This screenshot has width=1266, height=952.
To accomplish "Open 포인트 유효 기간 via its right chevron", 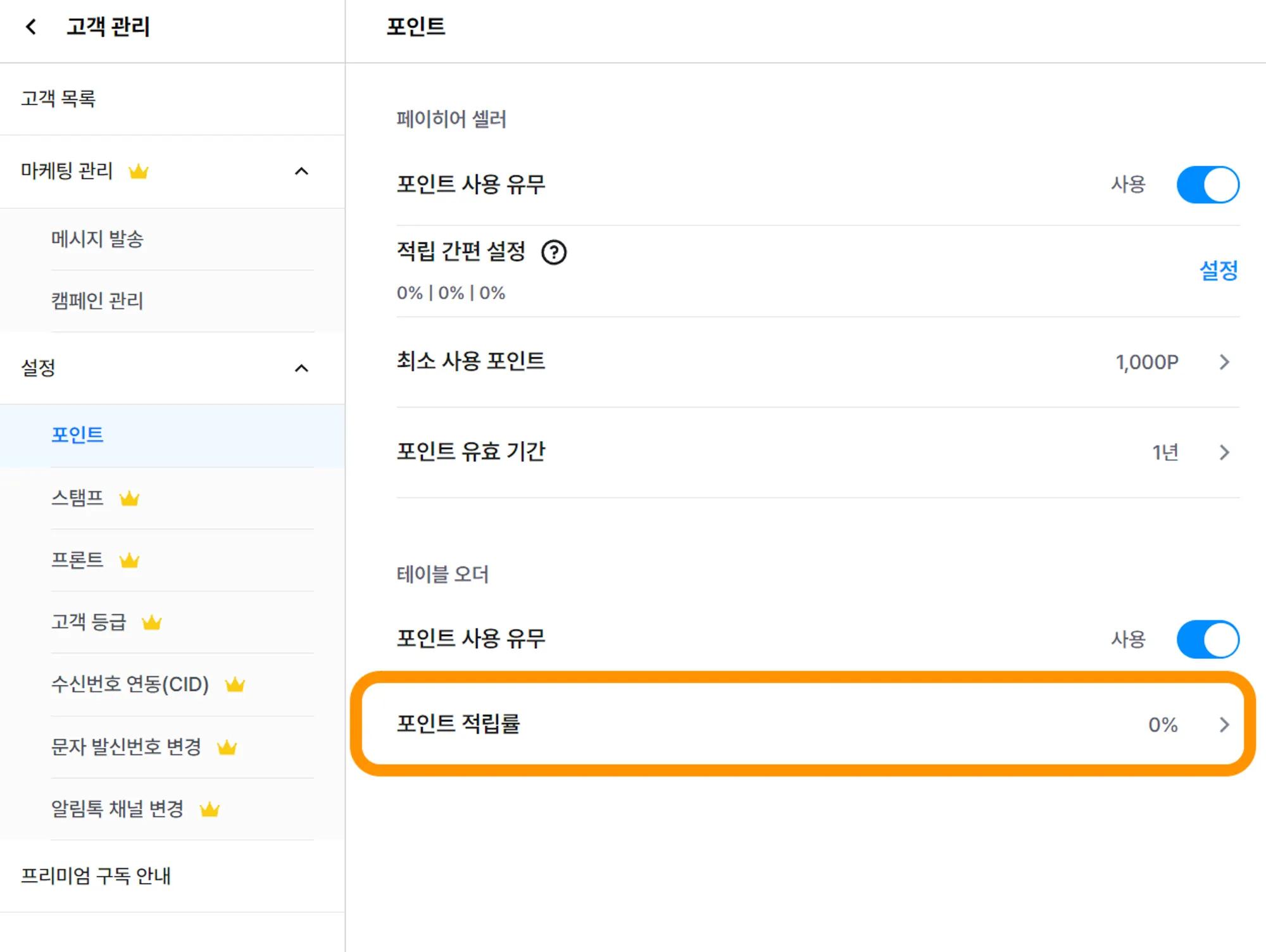I will (x=1224, y=452).
